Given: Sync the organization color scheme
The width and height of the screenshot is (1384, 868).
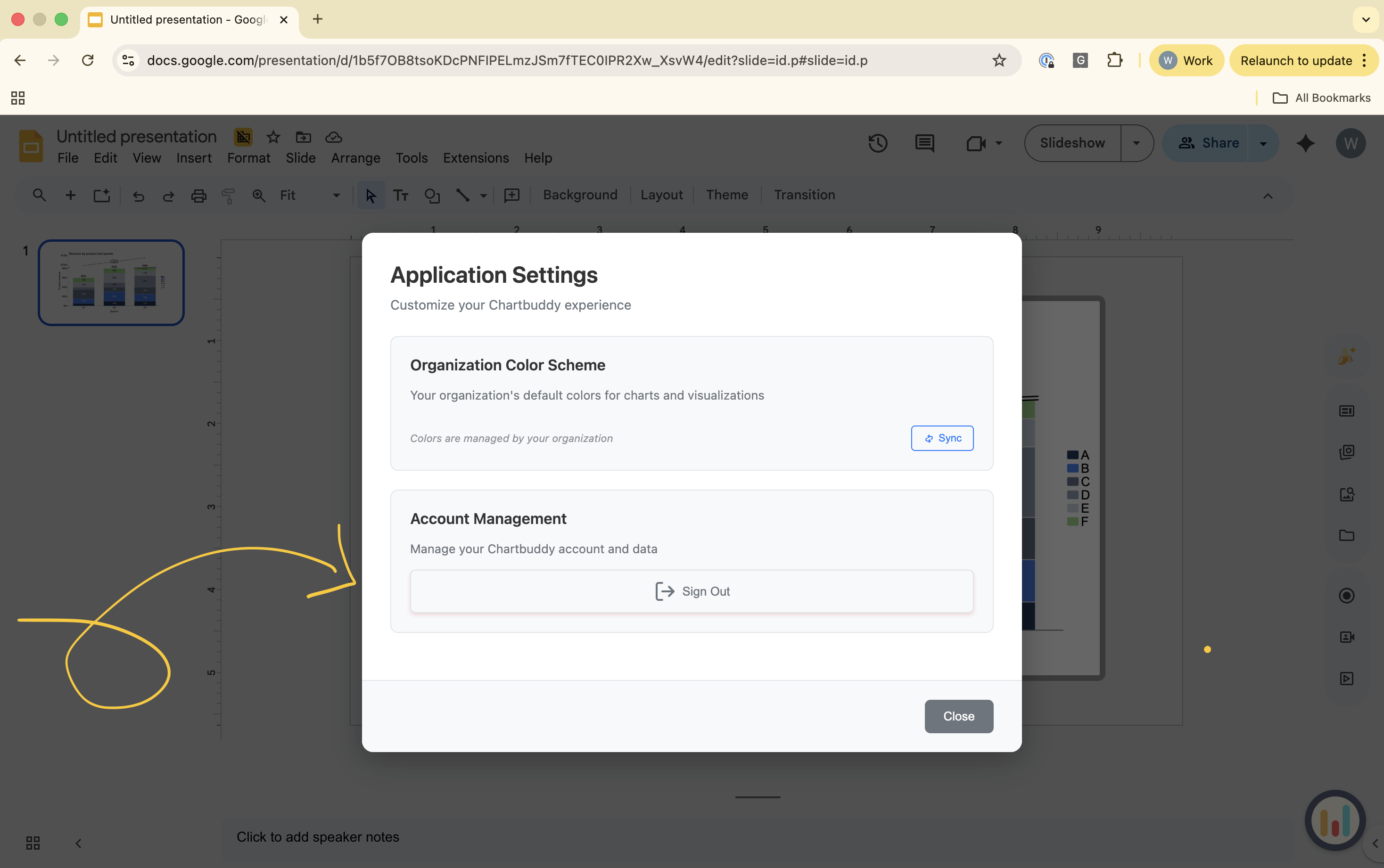Looking at the screenshot, I should click(x=942, y=438).
